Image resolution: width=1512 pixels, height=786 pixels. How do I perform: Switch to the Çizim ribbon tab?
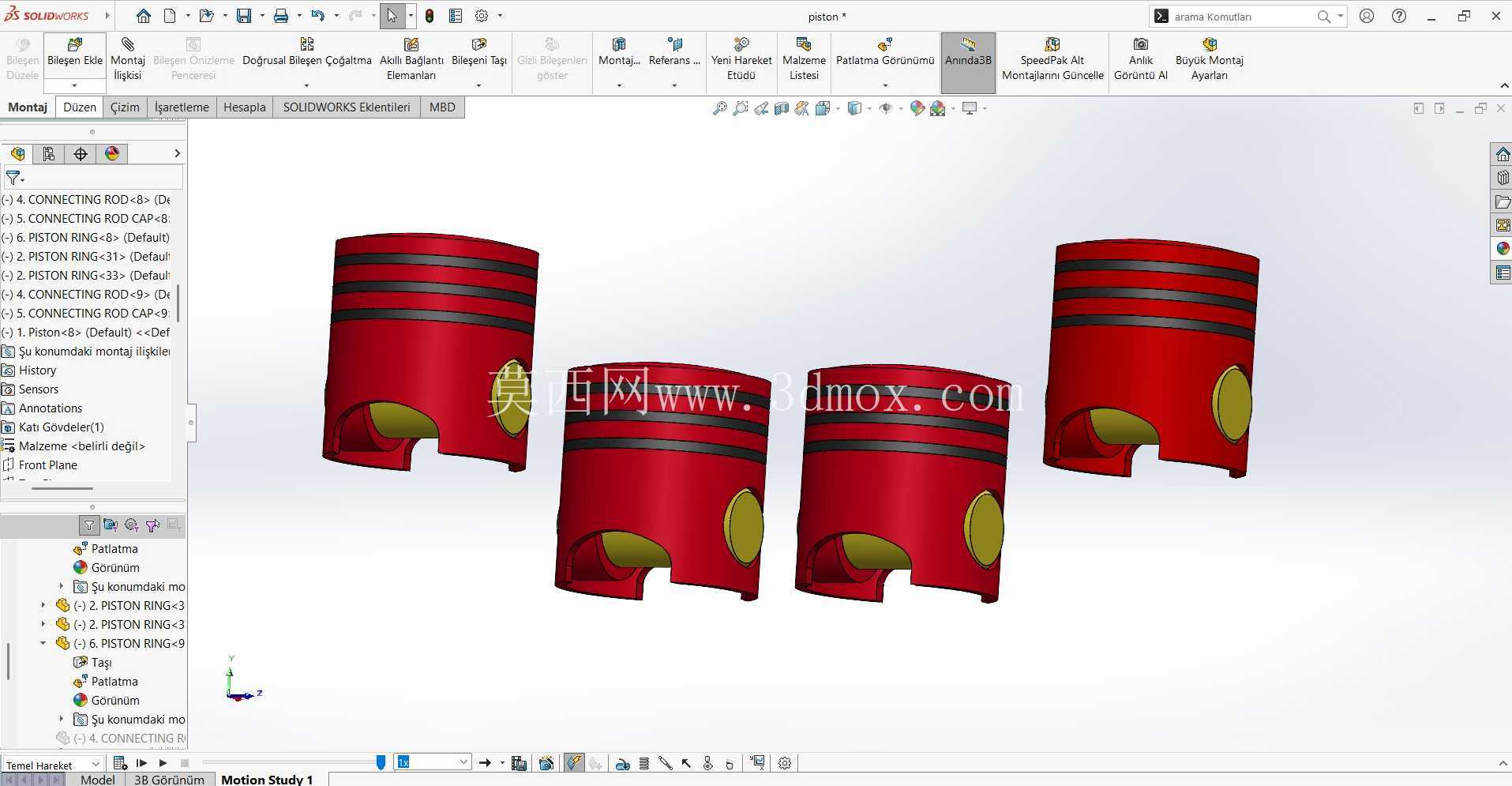coord(125,107)
